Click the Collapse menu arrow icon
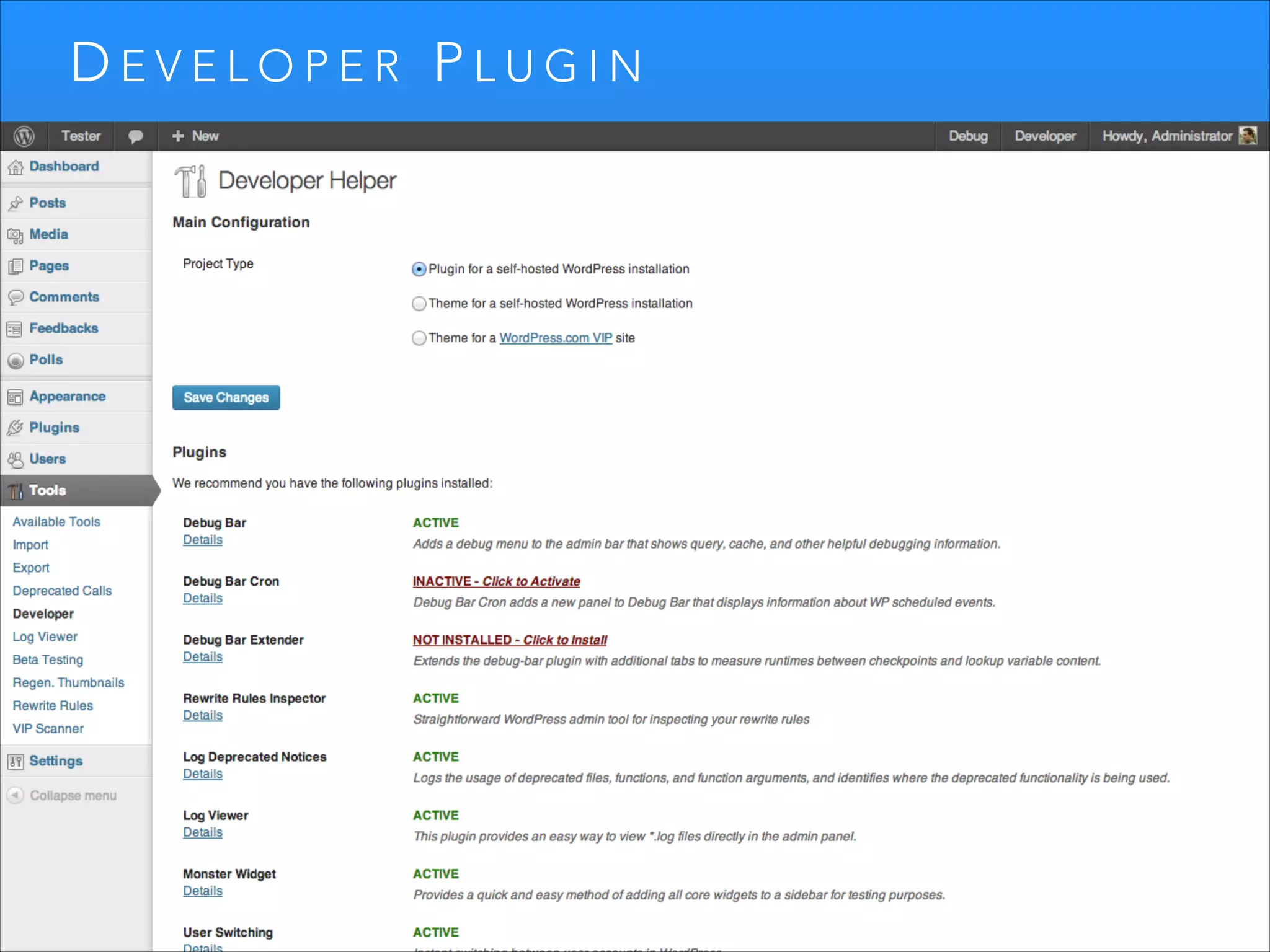 [16, 795]
